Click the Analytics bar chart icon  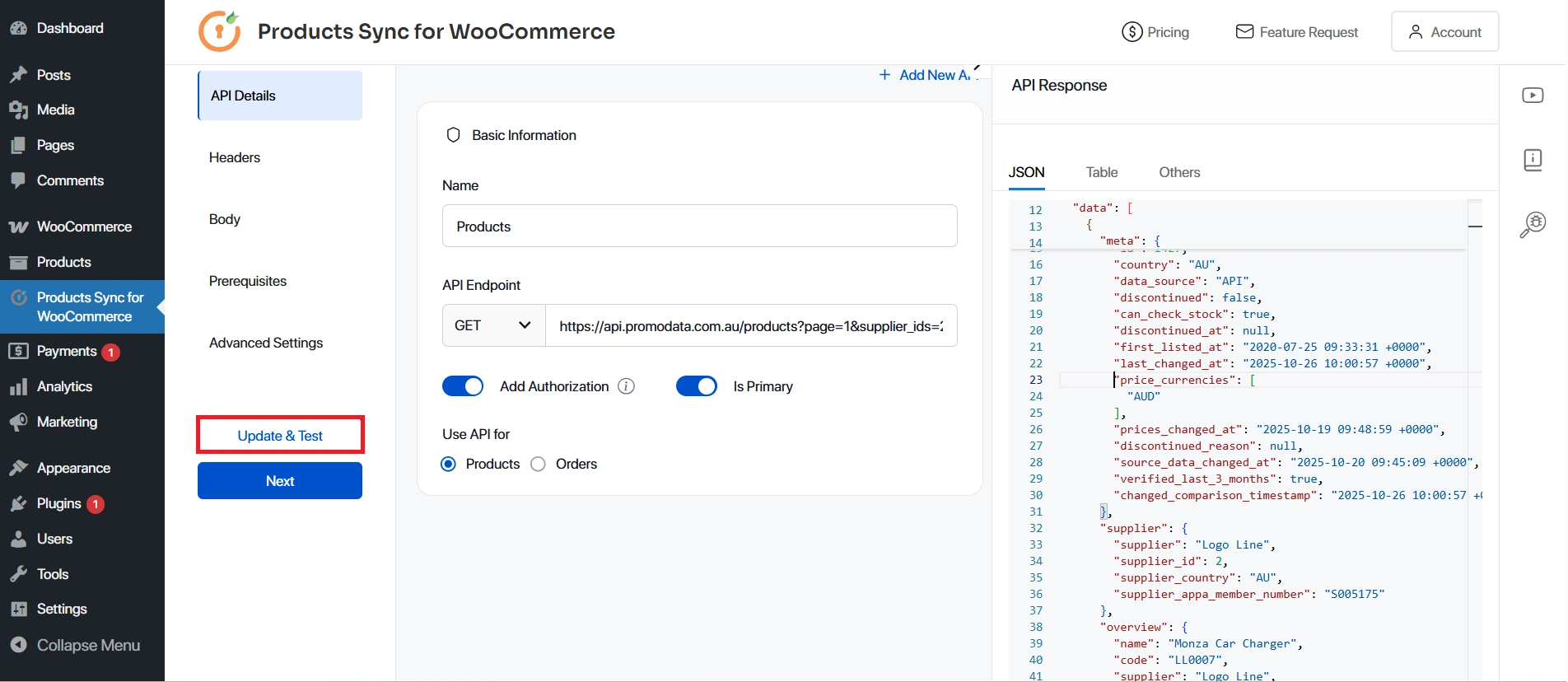(x=18, y=386)
